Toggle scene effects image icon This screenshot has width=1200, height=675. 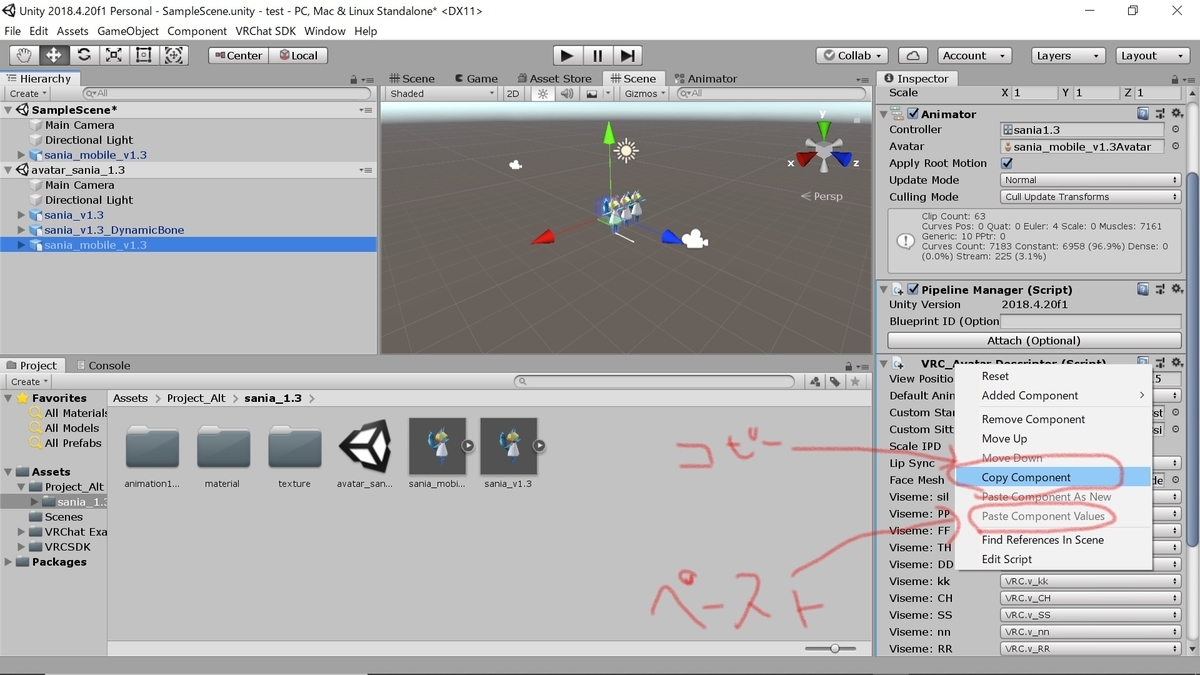pyautogui.click(x=591, y=93)
